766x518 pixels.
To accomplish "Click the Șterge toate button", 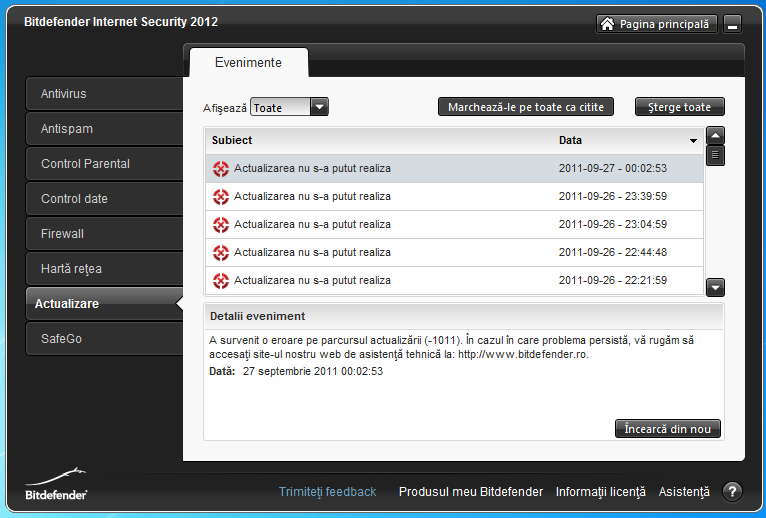I will tap(680, 107).
